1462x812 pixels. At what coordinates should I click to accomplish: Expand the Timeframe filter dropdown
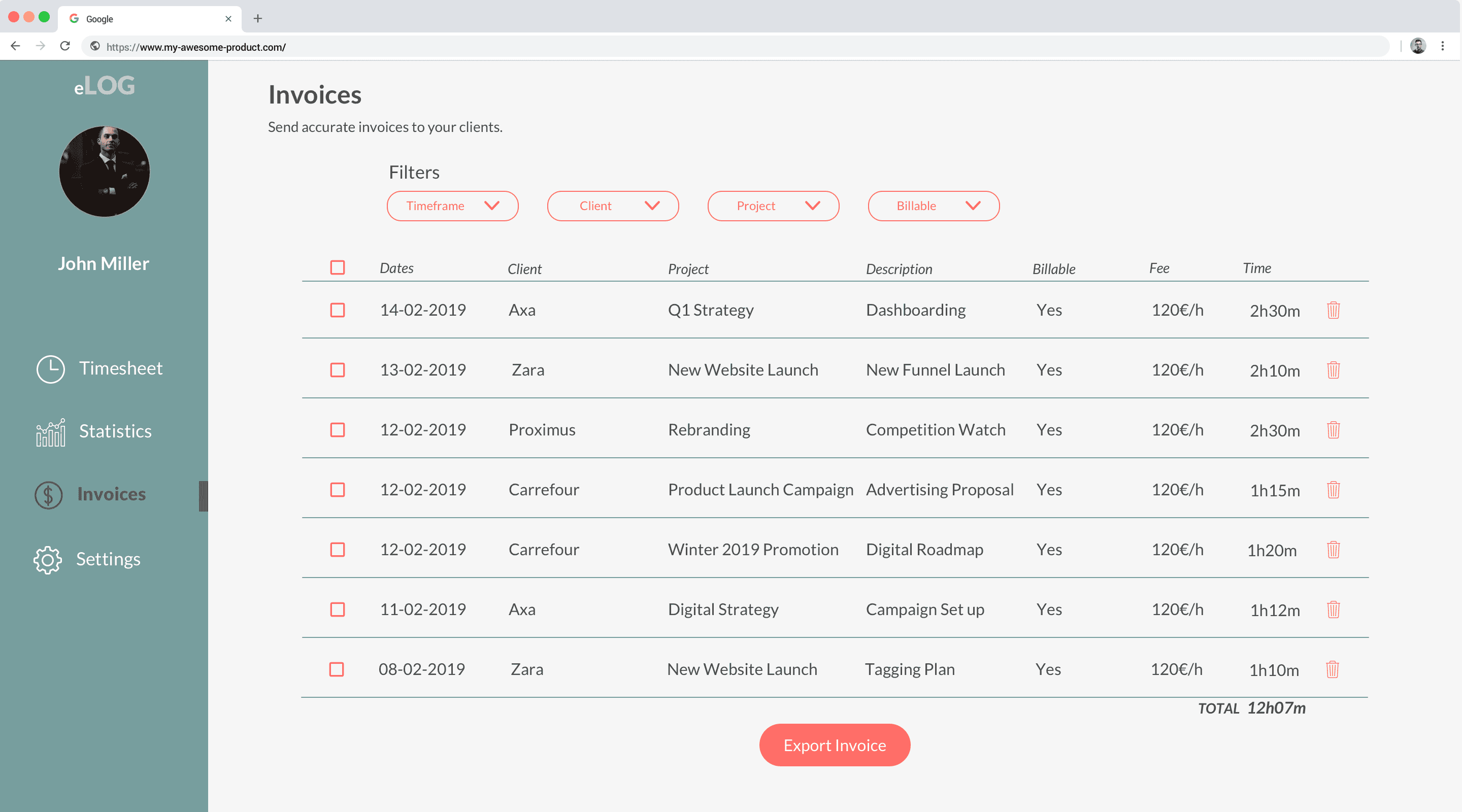pyautogui.click(x=452, y=206)
